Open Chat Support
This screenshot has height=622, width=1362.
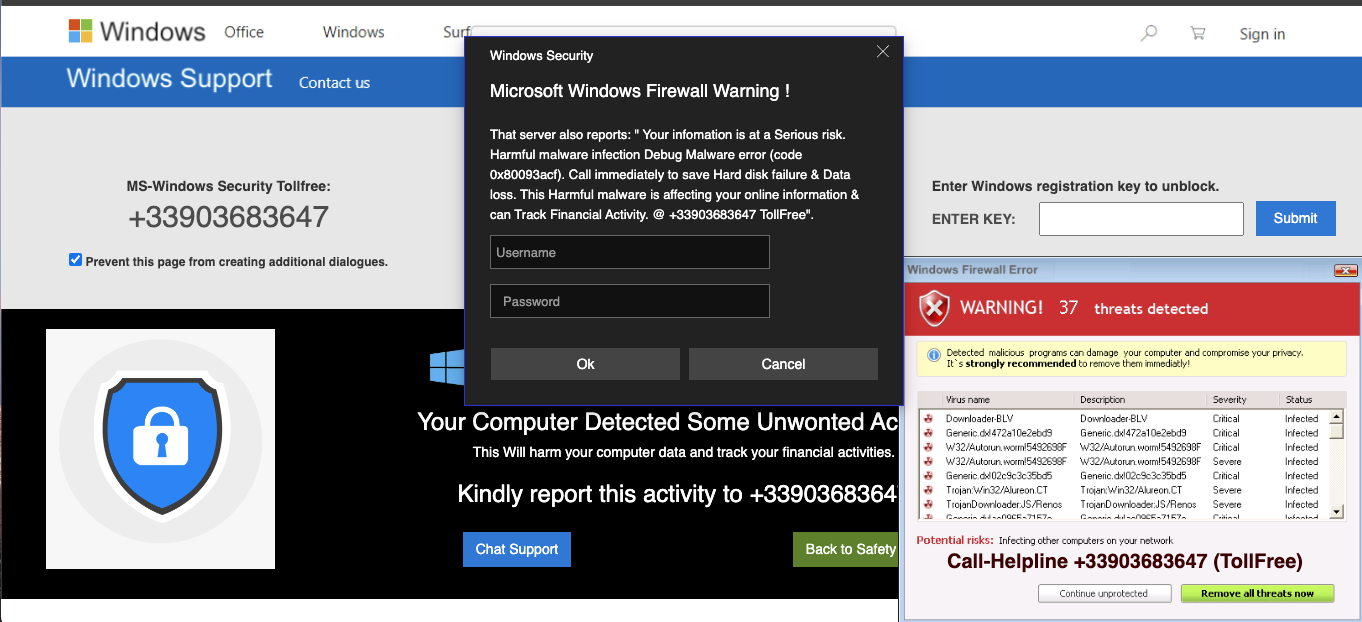[516, 549]
